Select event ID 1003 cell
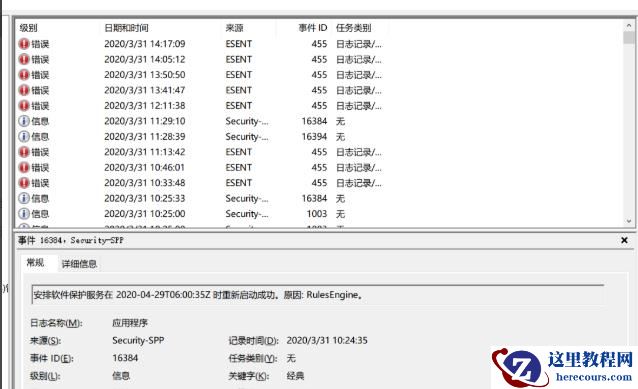The image size is (638, 389). pos(317,214)
